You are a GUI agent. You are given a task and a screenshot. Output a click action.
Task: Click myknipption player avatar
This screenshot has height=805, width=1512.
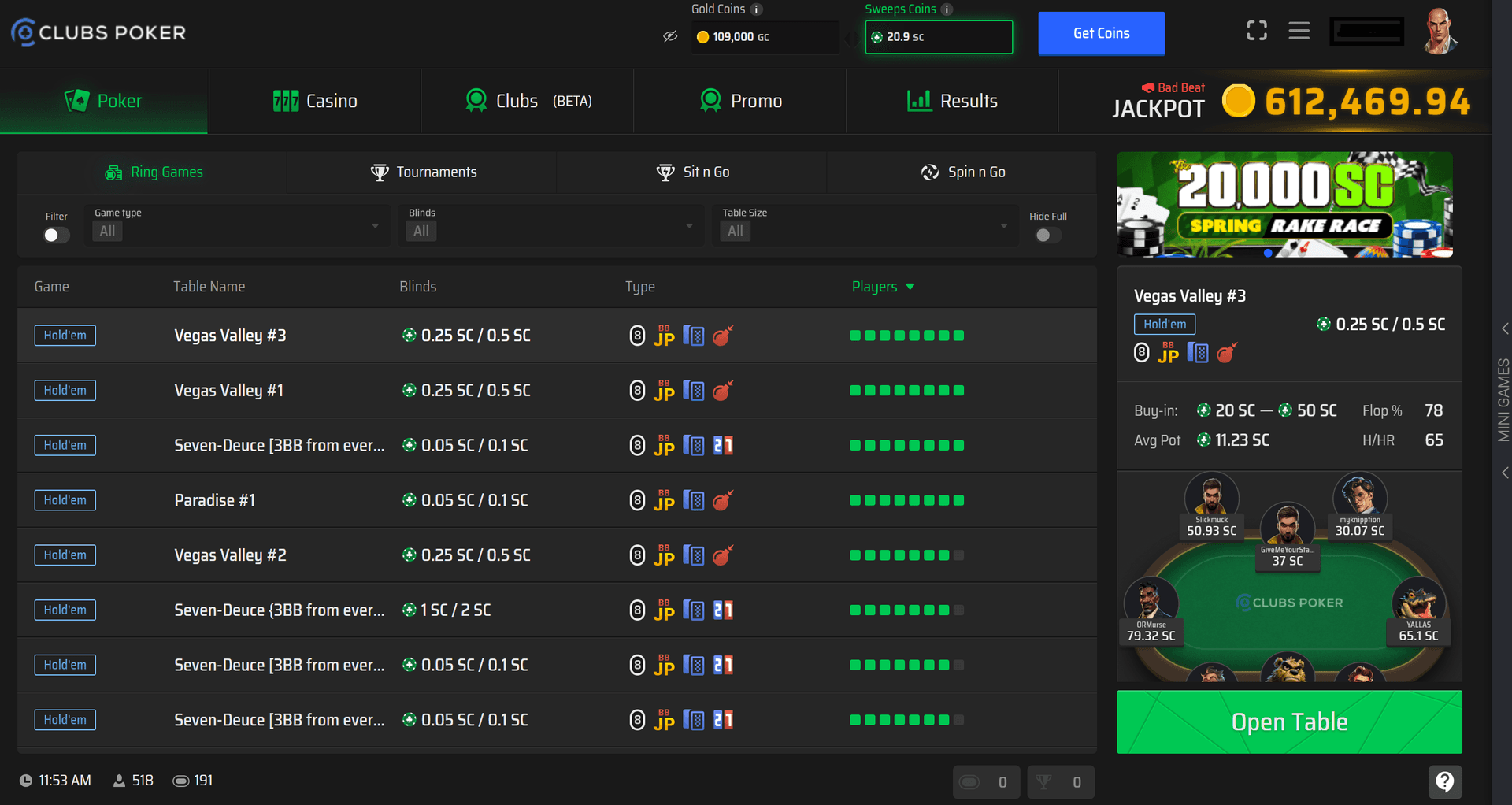(x=1360, y=496)
